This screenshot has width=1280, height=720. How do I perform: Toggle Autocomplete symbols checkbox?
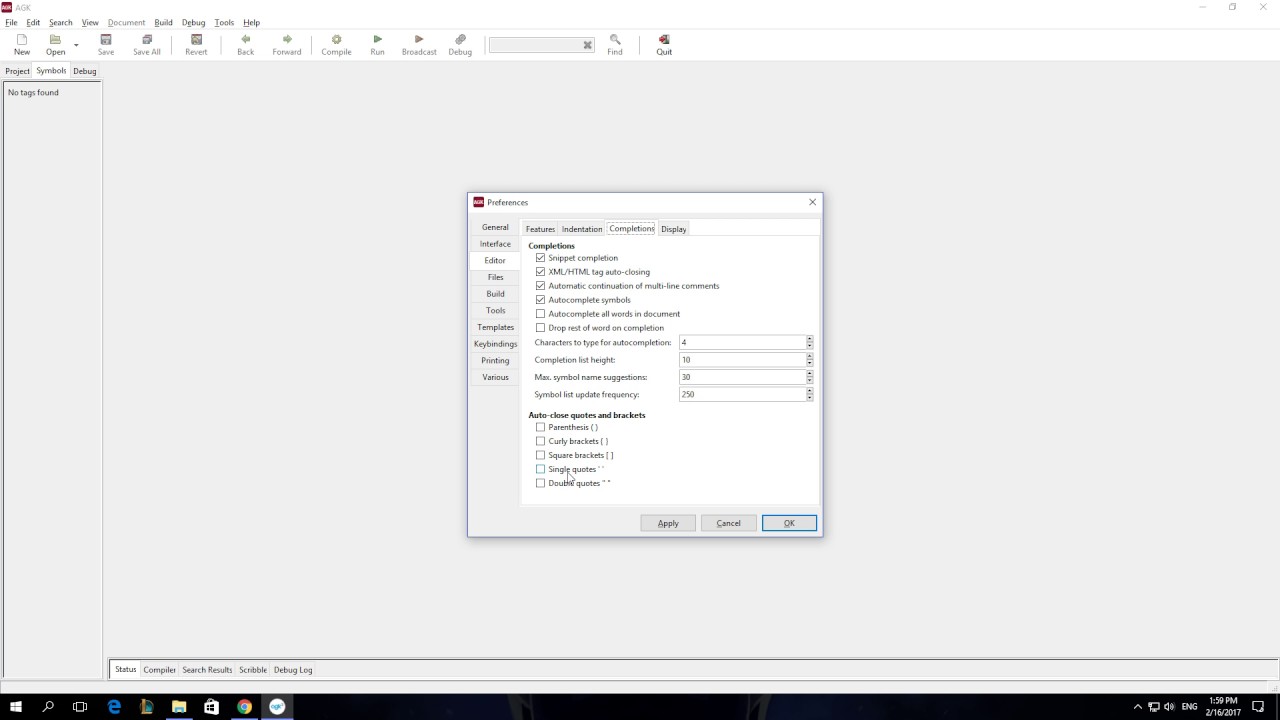pos(541,300)
